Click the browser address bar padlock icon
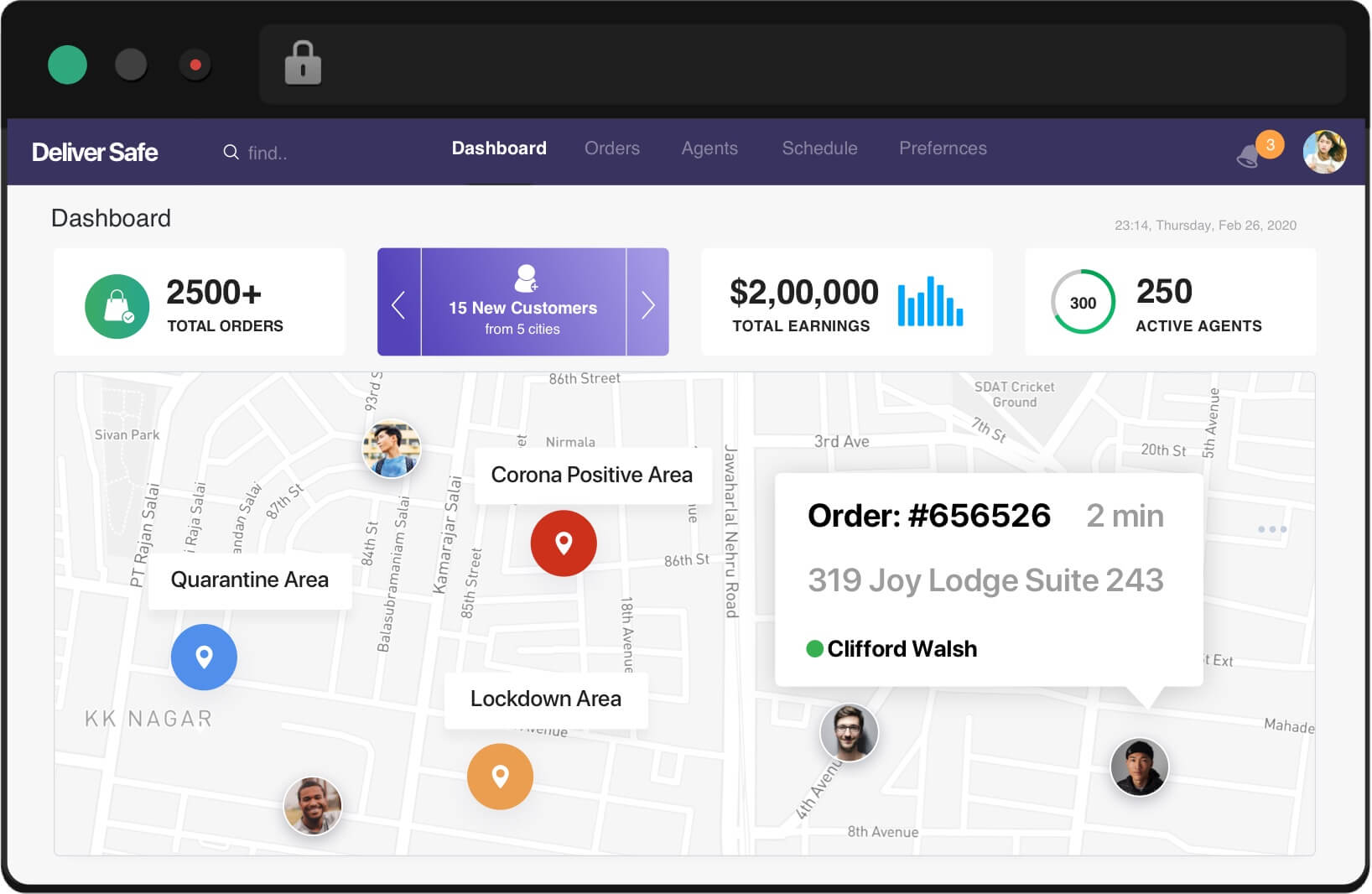The height and width of the screenshot is (894, 1372). [303, 64]
